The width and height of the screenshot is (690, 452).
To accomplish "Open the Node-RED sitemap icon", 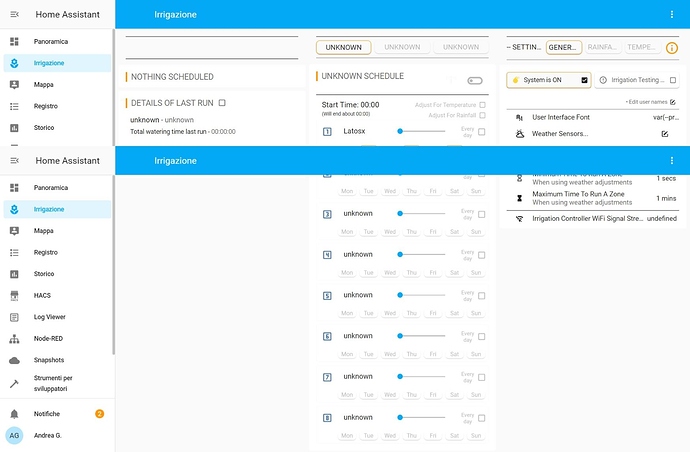I will (x=14, y=338).
